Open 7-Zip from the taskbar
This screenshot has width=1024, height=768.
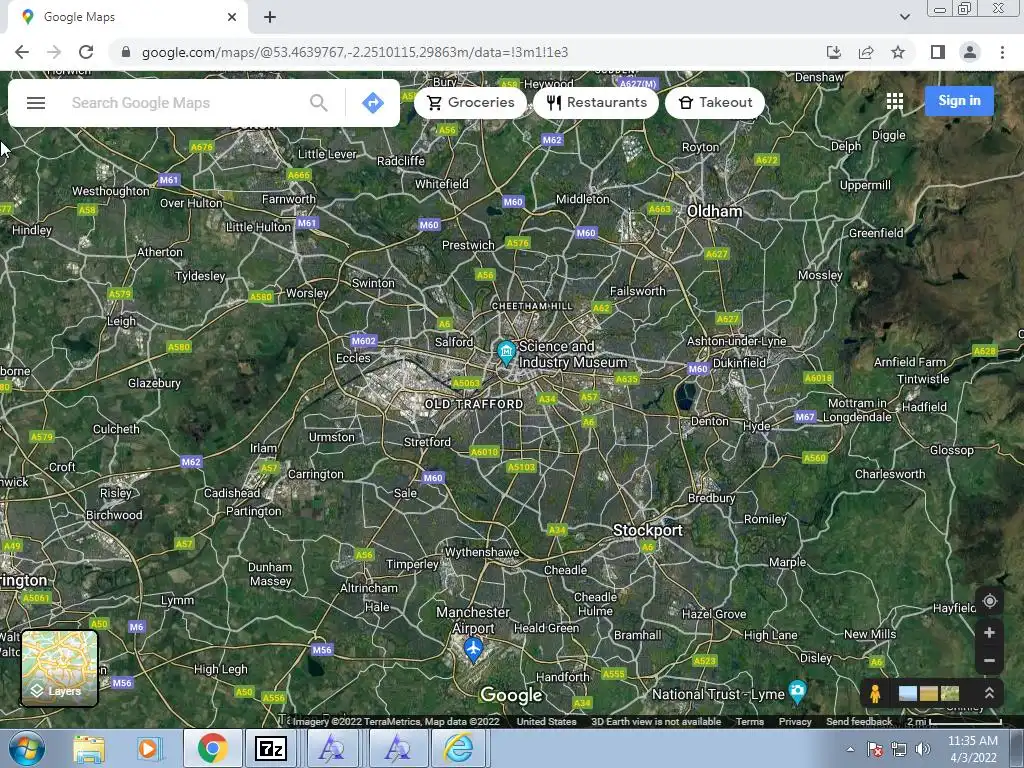pos(270,748)
